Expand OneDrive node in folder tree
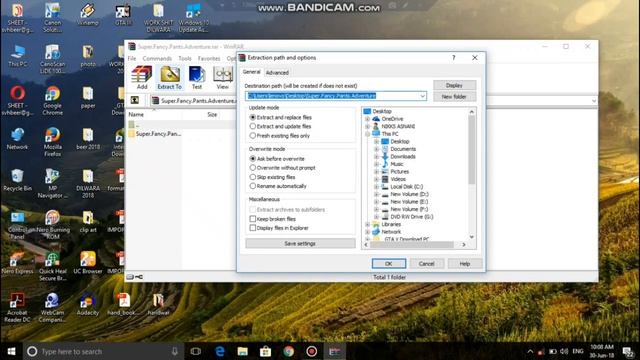This screenshot has height=360, width=640. tap(367, 119)
